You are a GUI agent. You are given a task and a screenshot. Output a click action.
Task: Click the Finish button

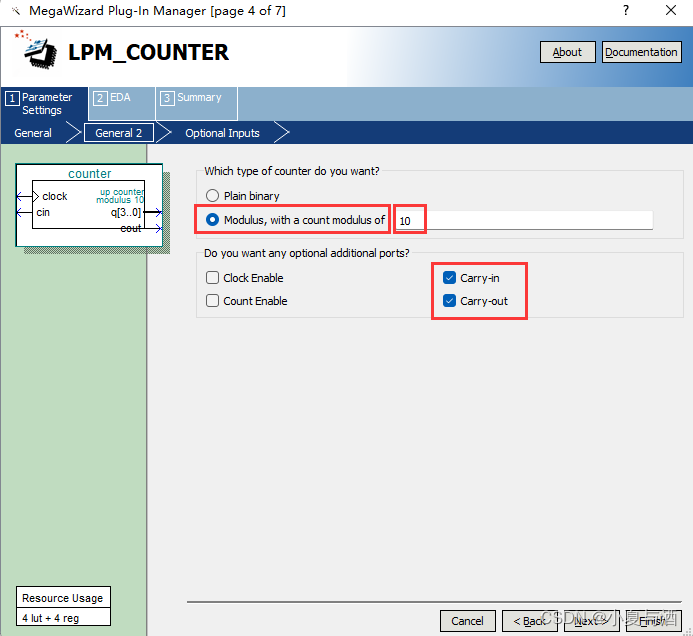pyautogui.click(x=654, y=621)
